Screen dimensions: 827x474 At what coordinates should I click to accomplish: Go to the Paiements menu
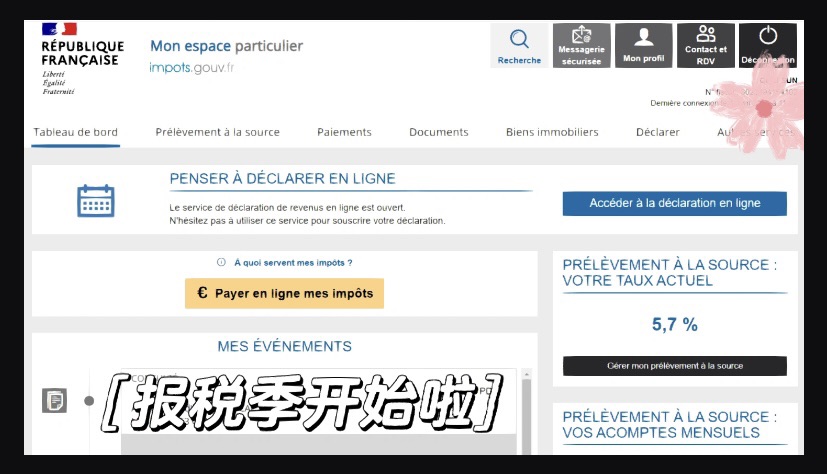point(344,132)
